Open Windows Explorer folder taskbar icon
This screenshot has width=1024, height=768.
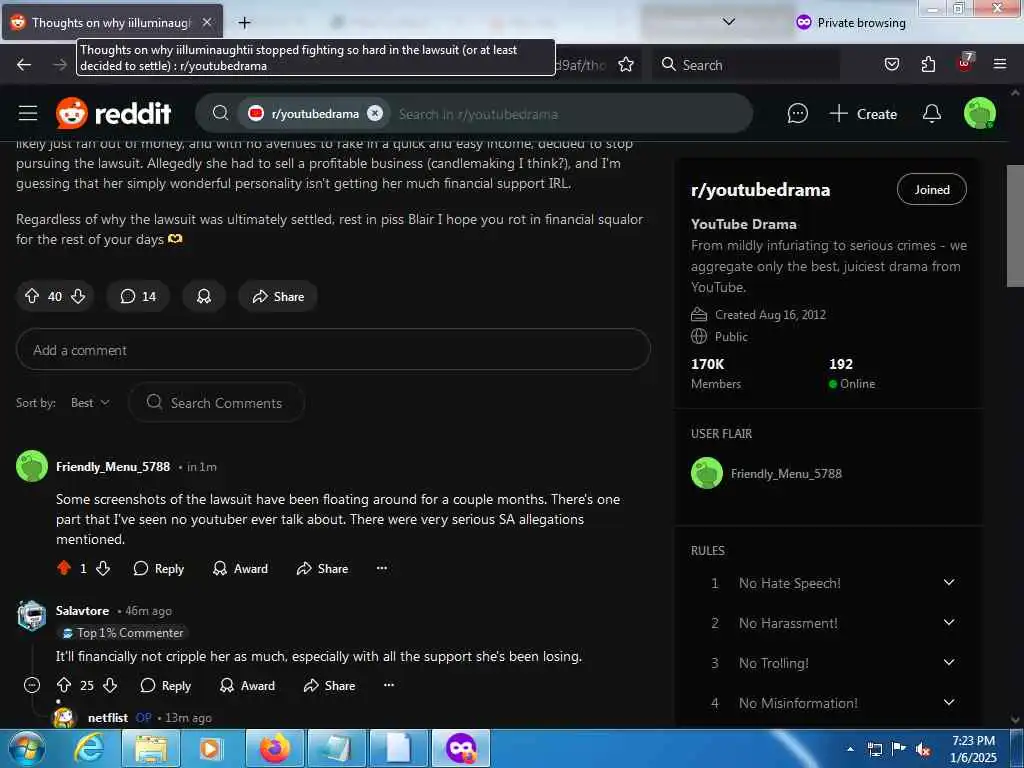(x=151, y=748)
